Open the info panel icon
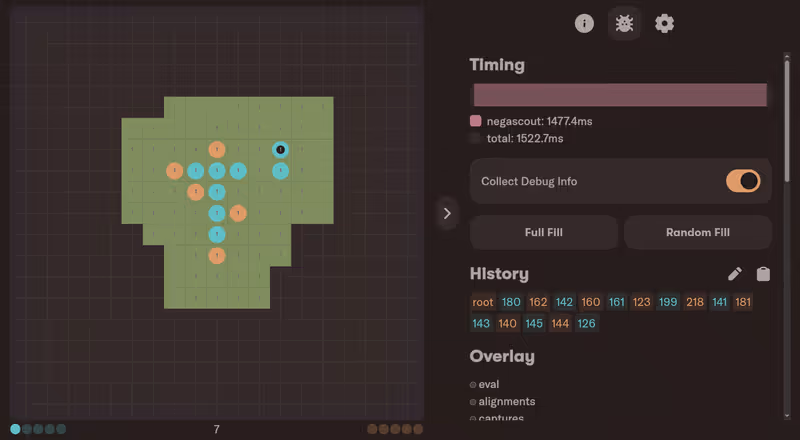This screenshot has width=800, height=440. pos(585,23)
